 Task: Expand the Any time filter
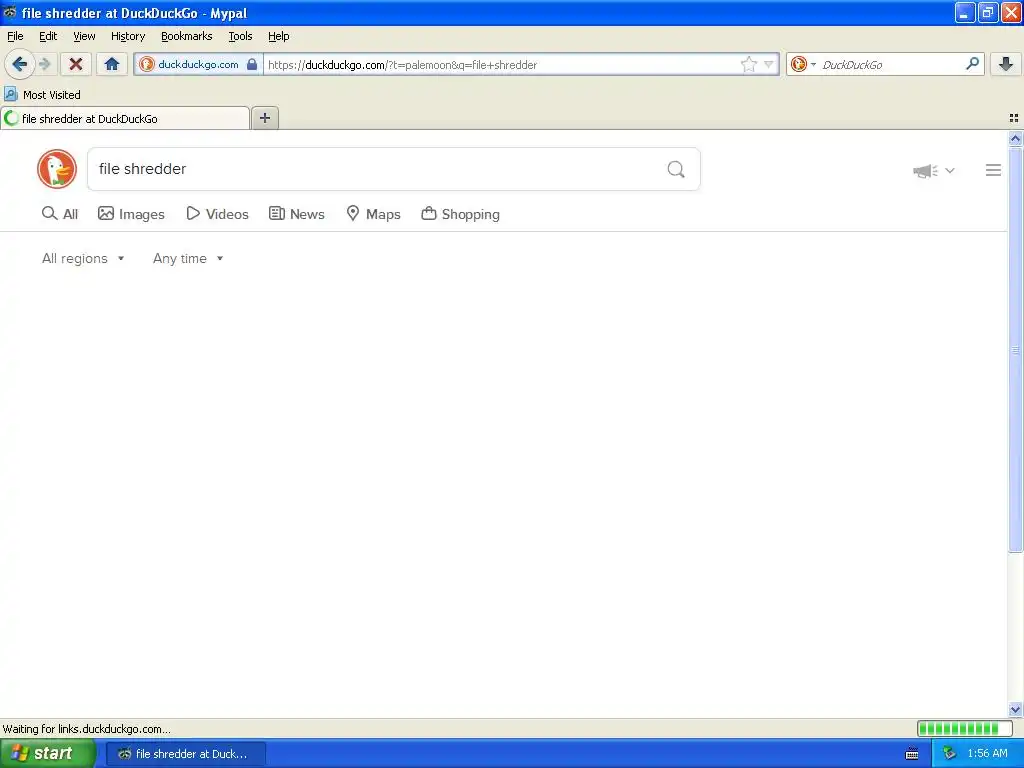click(x=188, y=259)
